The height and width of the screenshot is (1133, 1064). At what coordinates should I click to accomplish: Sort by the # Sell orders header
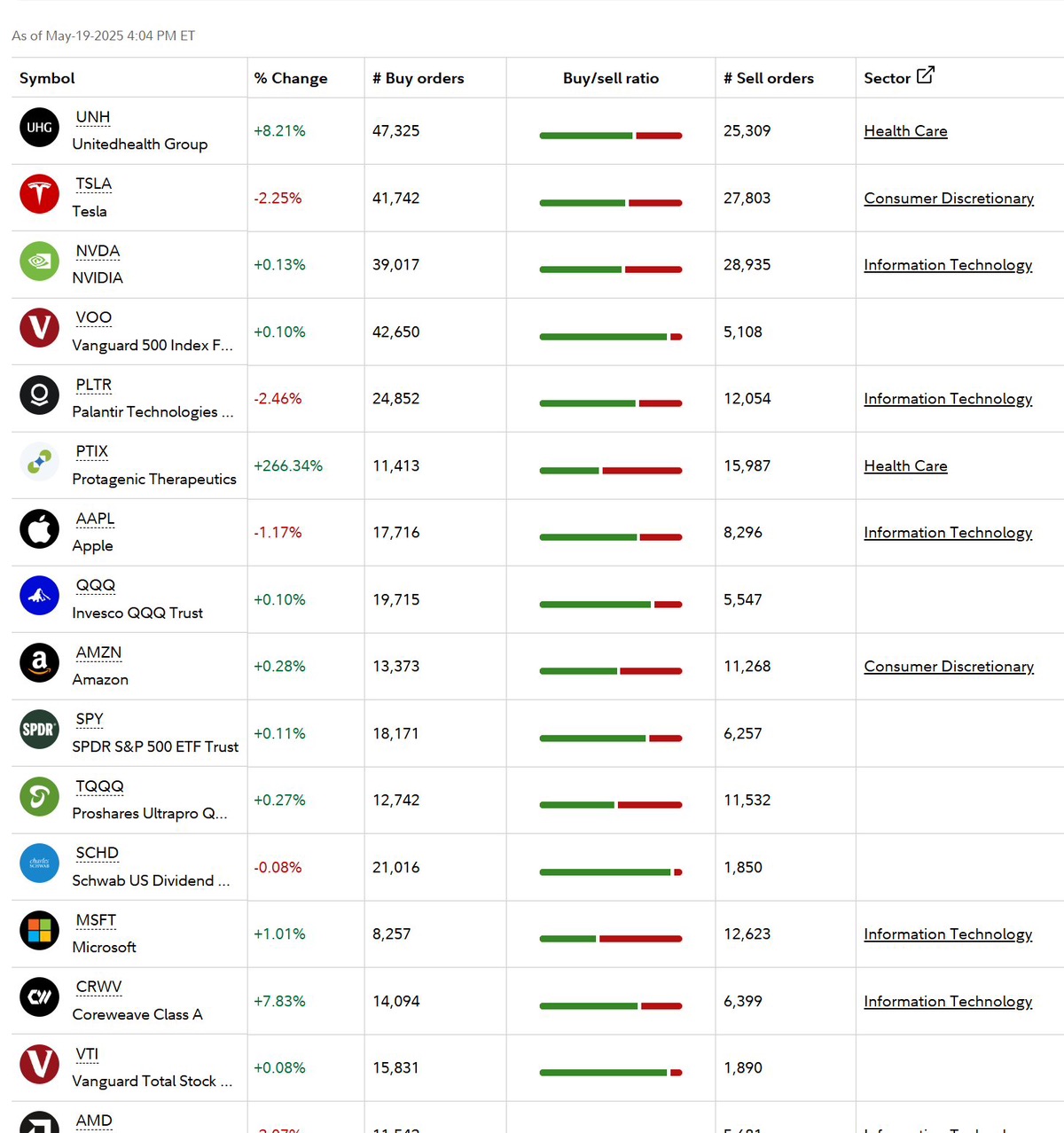(769, 78)
